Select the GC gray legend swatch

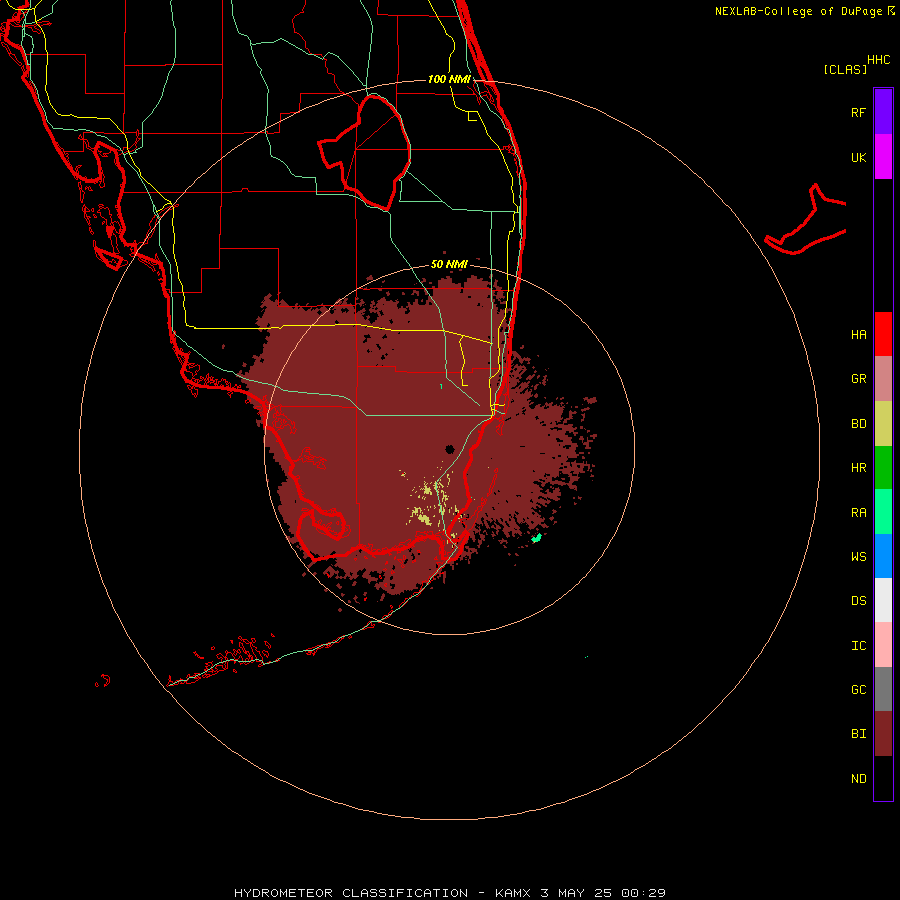883,689
